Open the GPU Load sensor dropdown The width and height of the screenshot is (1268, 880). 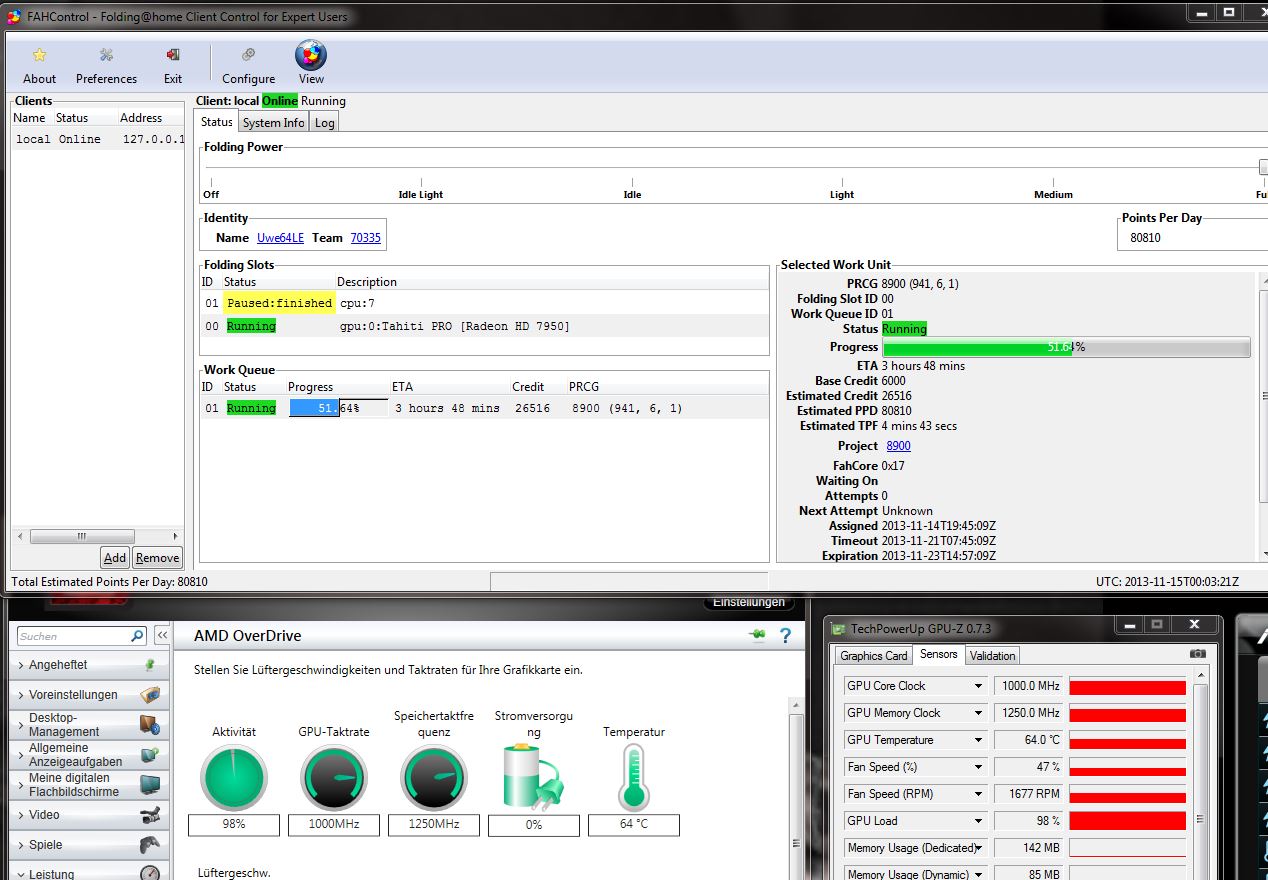[978, 821]
